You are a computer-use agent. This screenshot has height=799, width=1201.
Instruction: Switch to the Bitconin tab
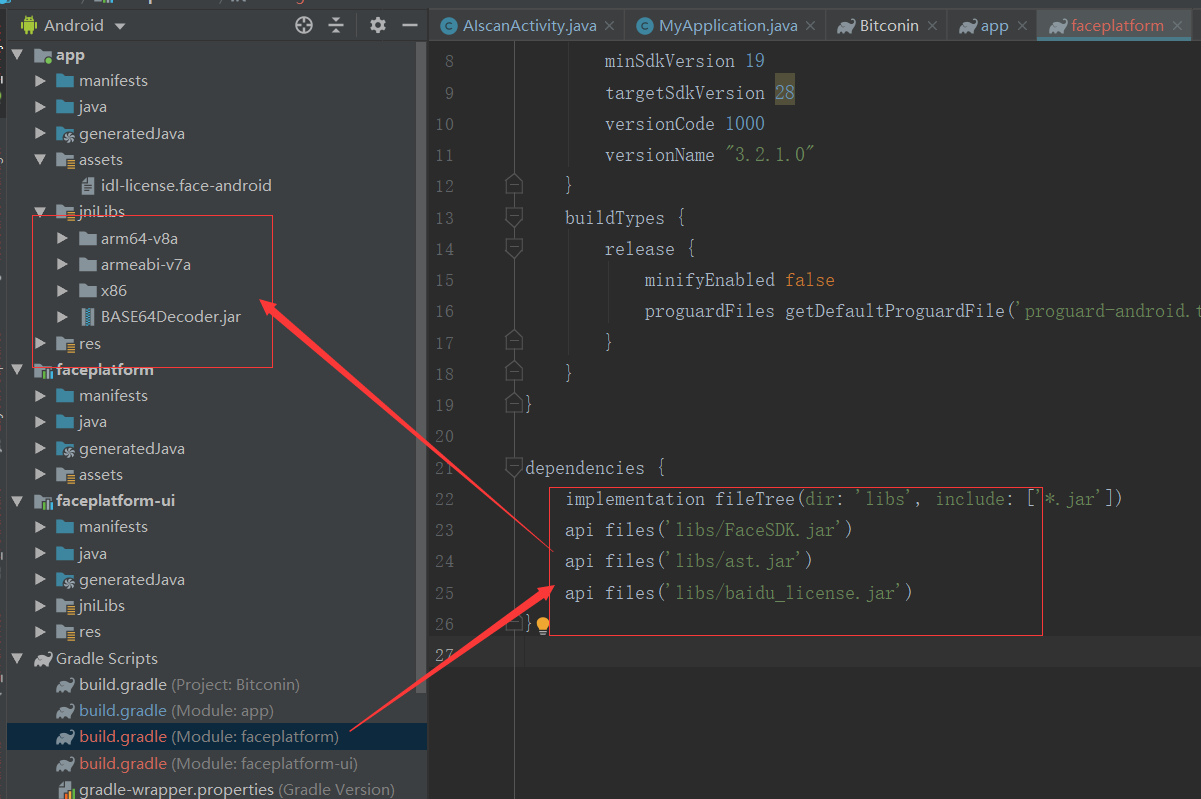(889, 26)
